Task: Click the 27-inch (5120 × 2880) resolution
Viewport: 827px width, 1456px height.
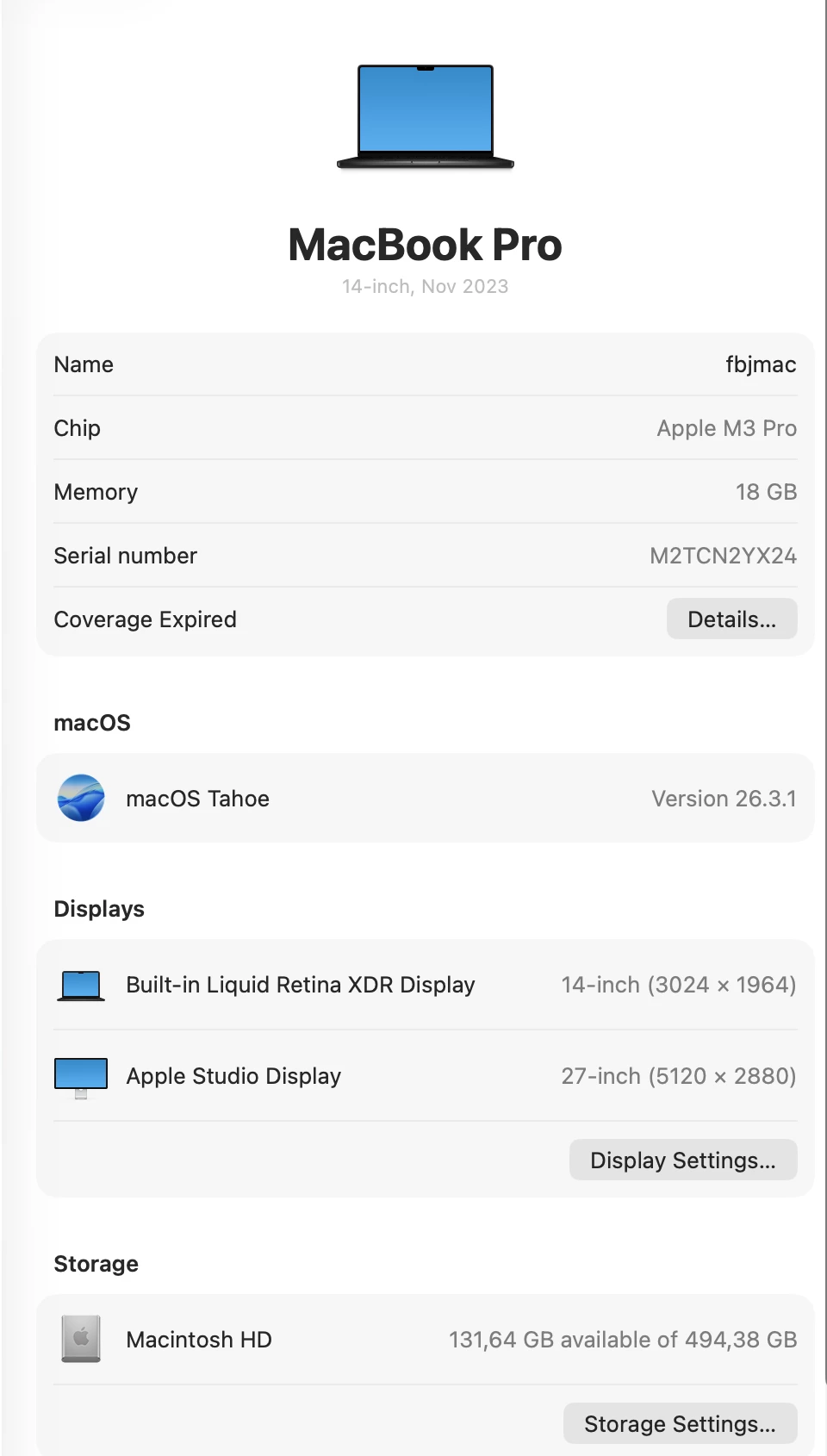Action: click(x=679, y=1076)
